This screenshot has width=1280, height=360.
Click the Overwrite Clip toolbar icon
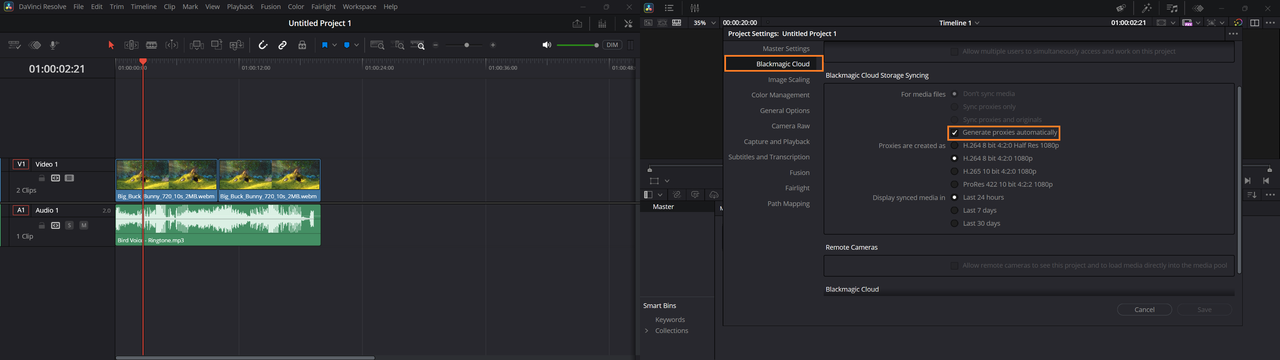pyautogui.click(x=216, y=45)
